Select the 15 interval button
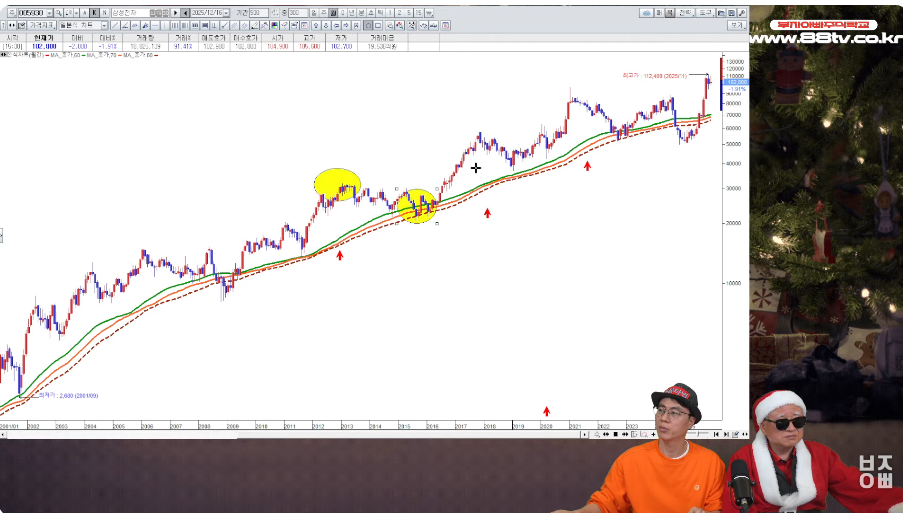 [419, 13]
